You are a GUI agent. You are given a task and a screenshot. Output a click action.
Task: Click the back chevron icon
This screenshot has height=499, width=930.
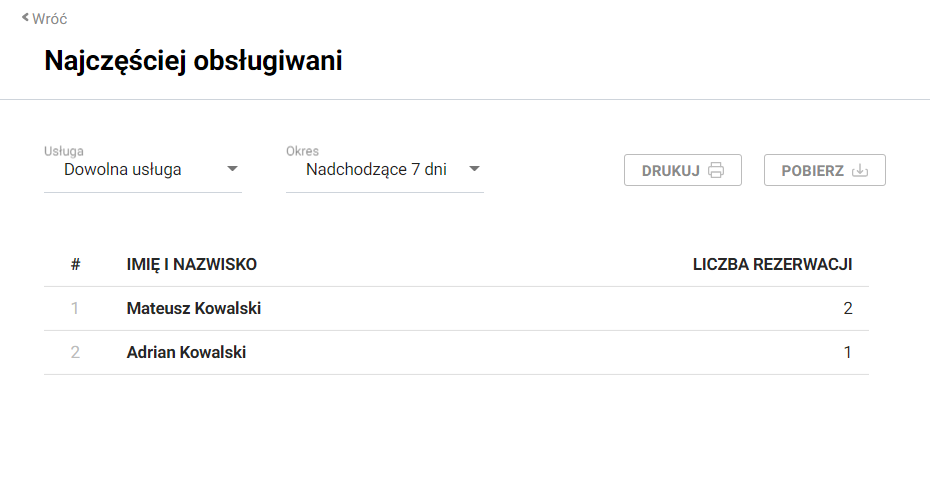26,17
